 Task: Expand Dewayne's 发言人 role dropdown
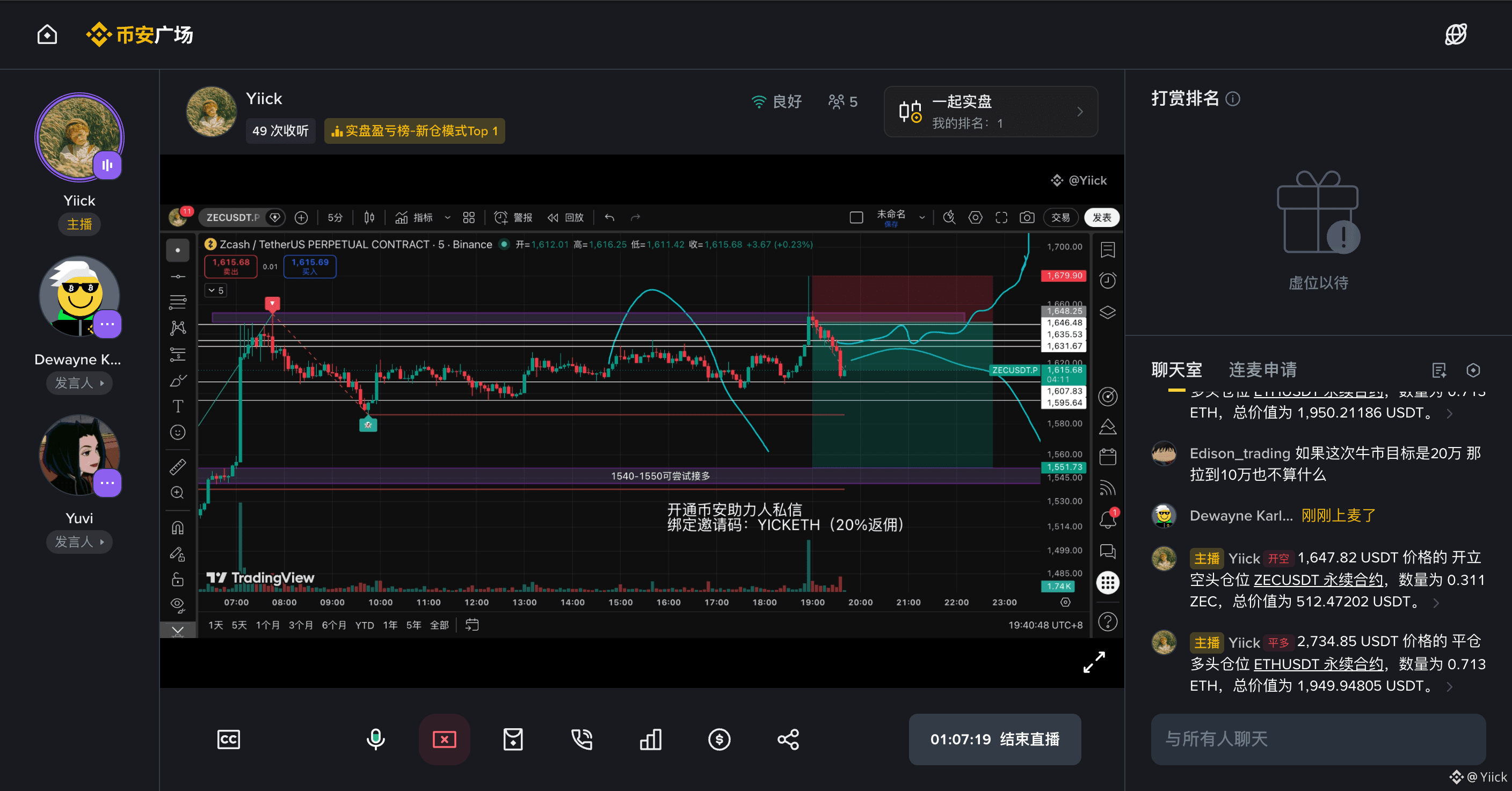(x=79, y=383)
